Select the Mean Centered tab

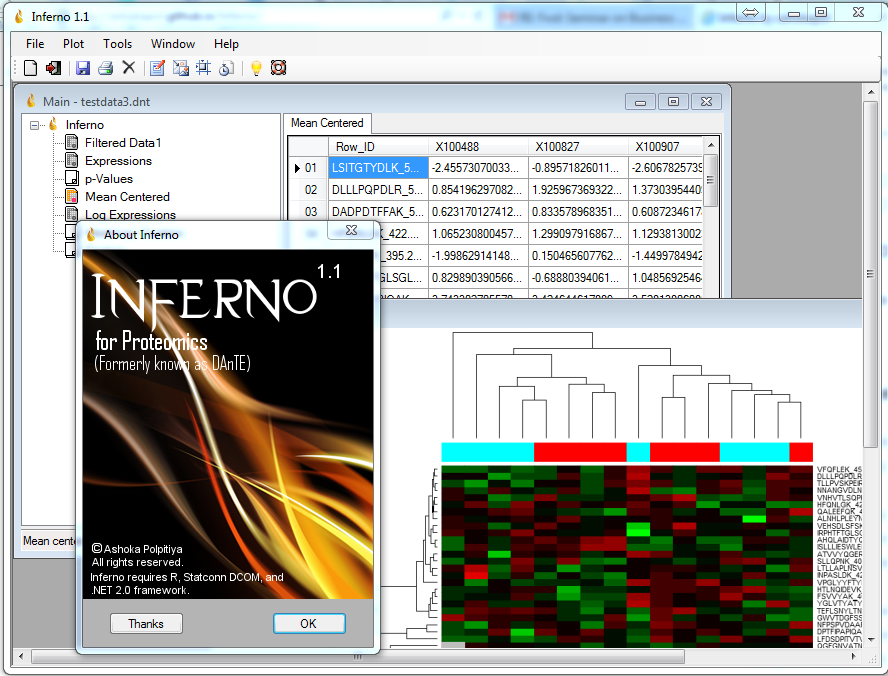[327, 123]
